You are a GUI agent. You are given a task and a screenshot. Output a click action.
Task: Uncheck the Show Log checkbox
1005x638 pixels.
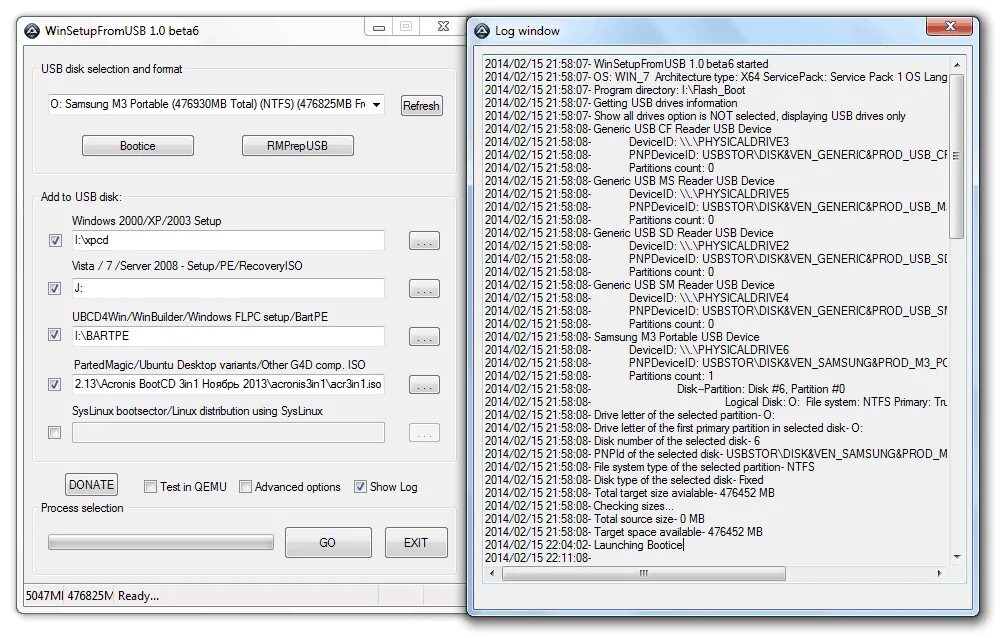(x=360, y=487)
